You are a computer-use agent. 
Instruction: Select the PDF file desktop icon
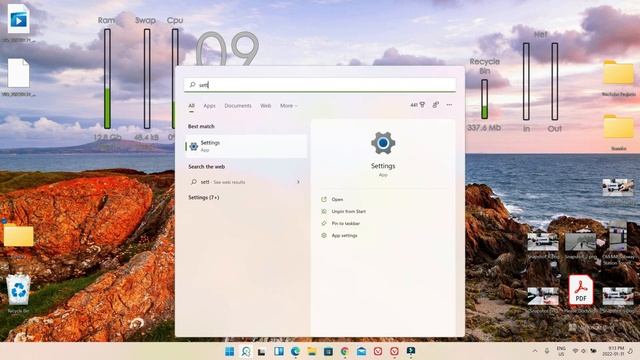click(x=581, y=290)
